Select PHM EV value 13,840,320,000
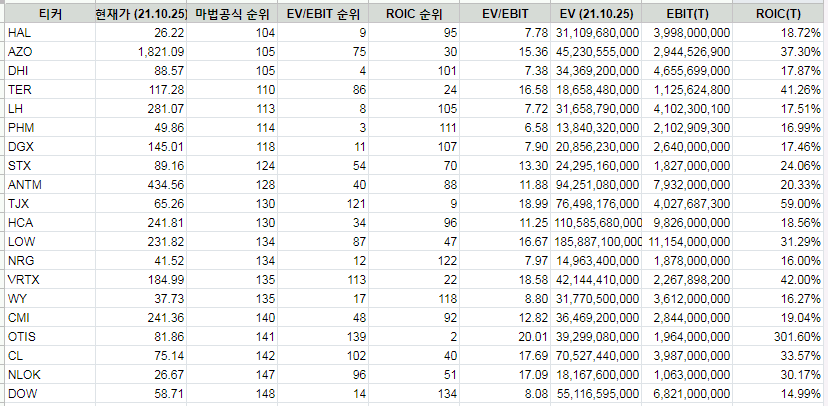828x406 pixels. point(596,128)
